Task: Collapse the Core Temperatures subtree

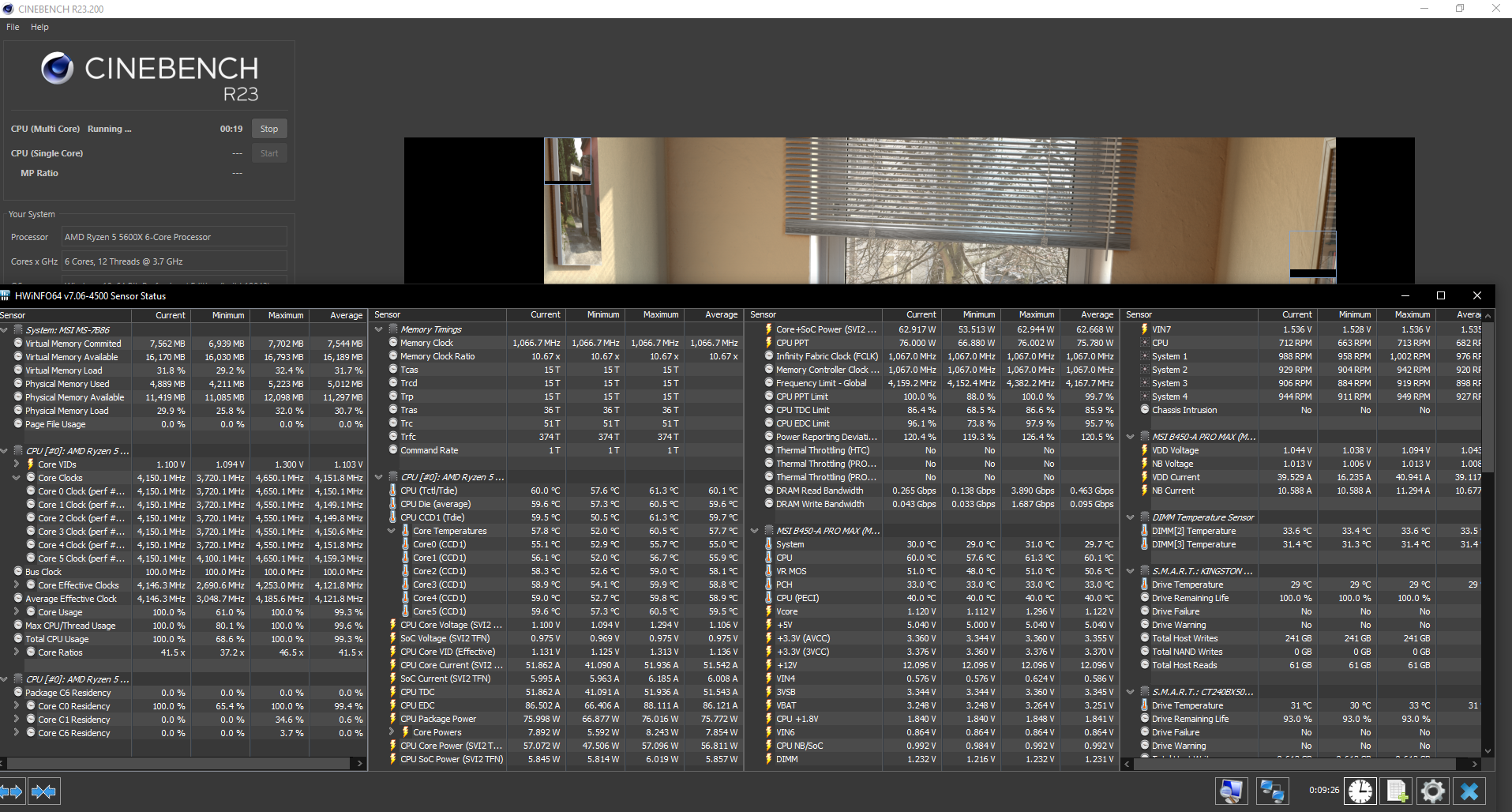Action: tap(392, 531)
